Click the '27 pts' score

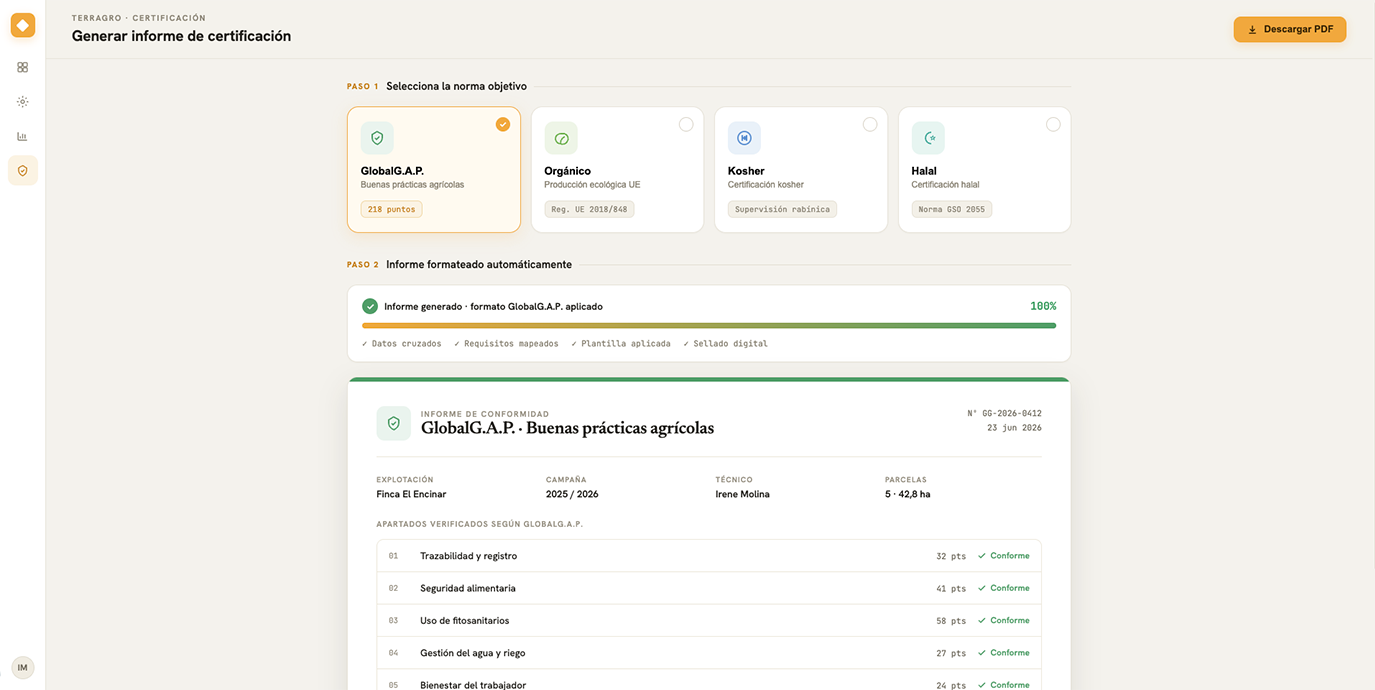coord(951,653)
